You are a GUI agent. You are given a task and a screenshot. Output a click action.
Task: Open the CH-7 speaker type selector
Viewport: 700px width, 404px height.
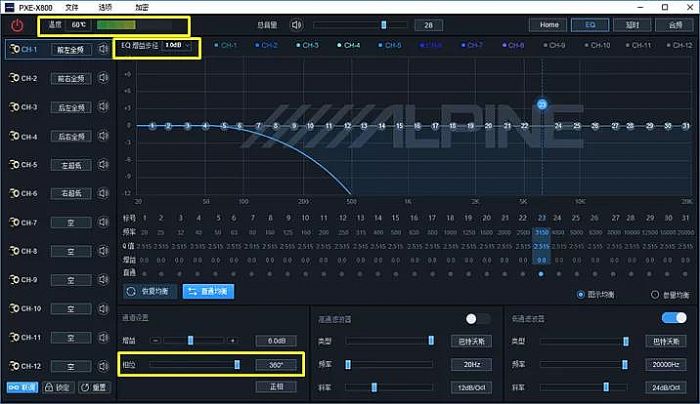[x=71, y=222]
